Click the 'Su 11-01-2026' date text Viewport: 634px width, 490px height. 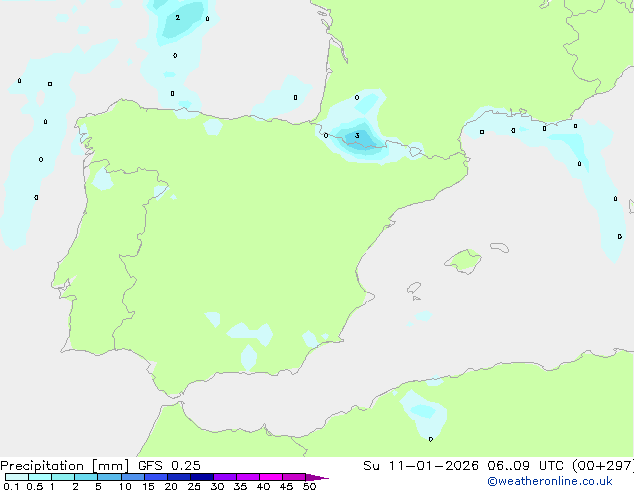click(x=421, y=466)
